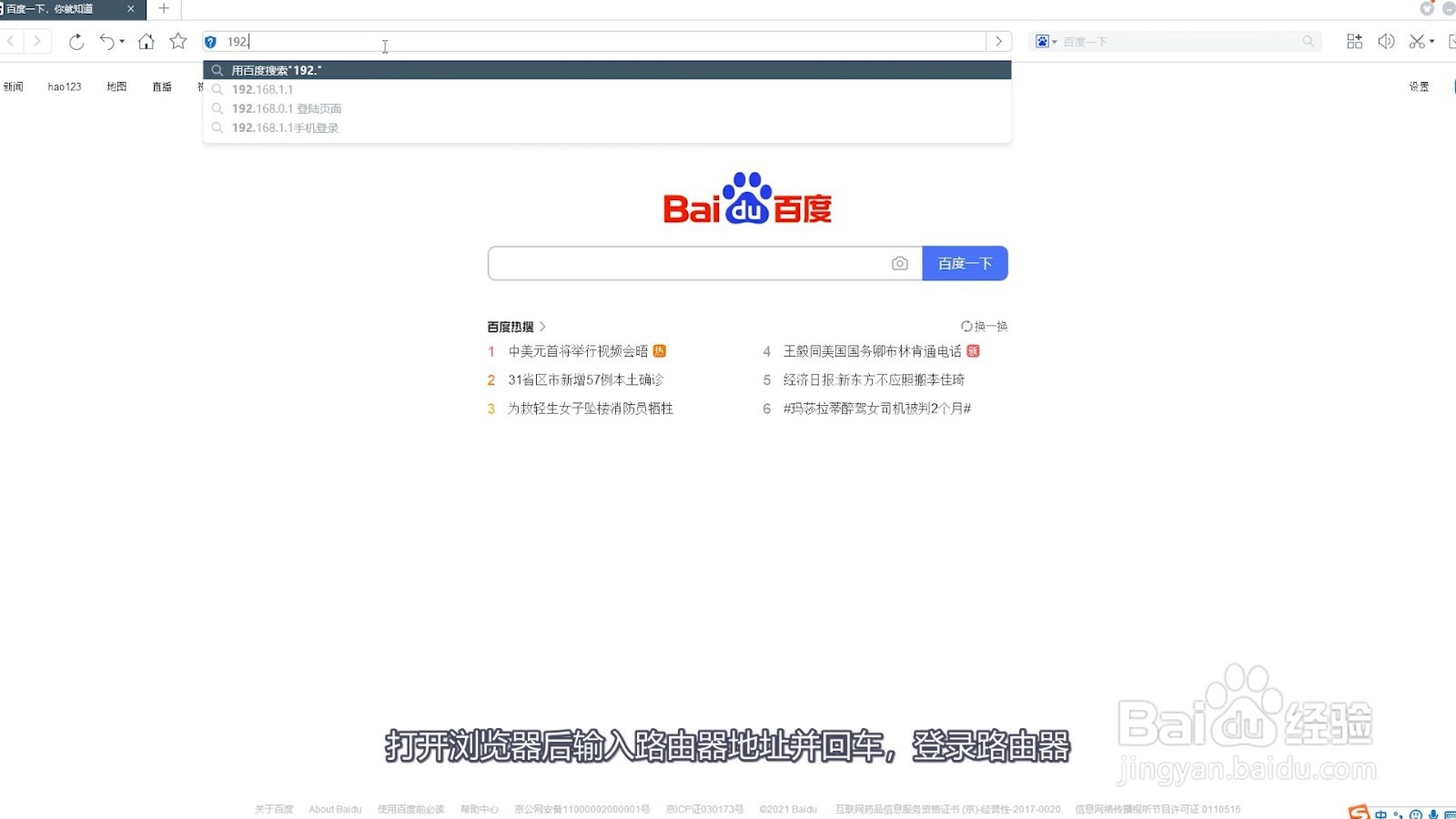Screen dimensions: 1456x819
Task: Open hot item 31省区市新增57例本土确诊
Action: 585,379
